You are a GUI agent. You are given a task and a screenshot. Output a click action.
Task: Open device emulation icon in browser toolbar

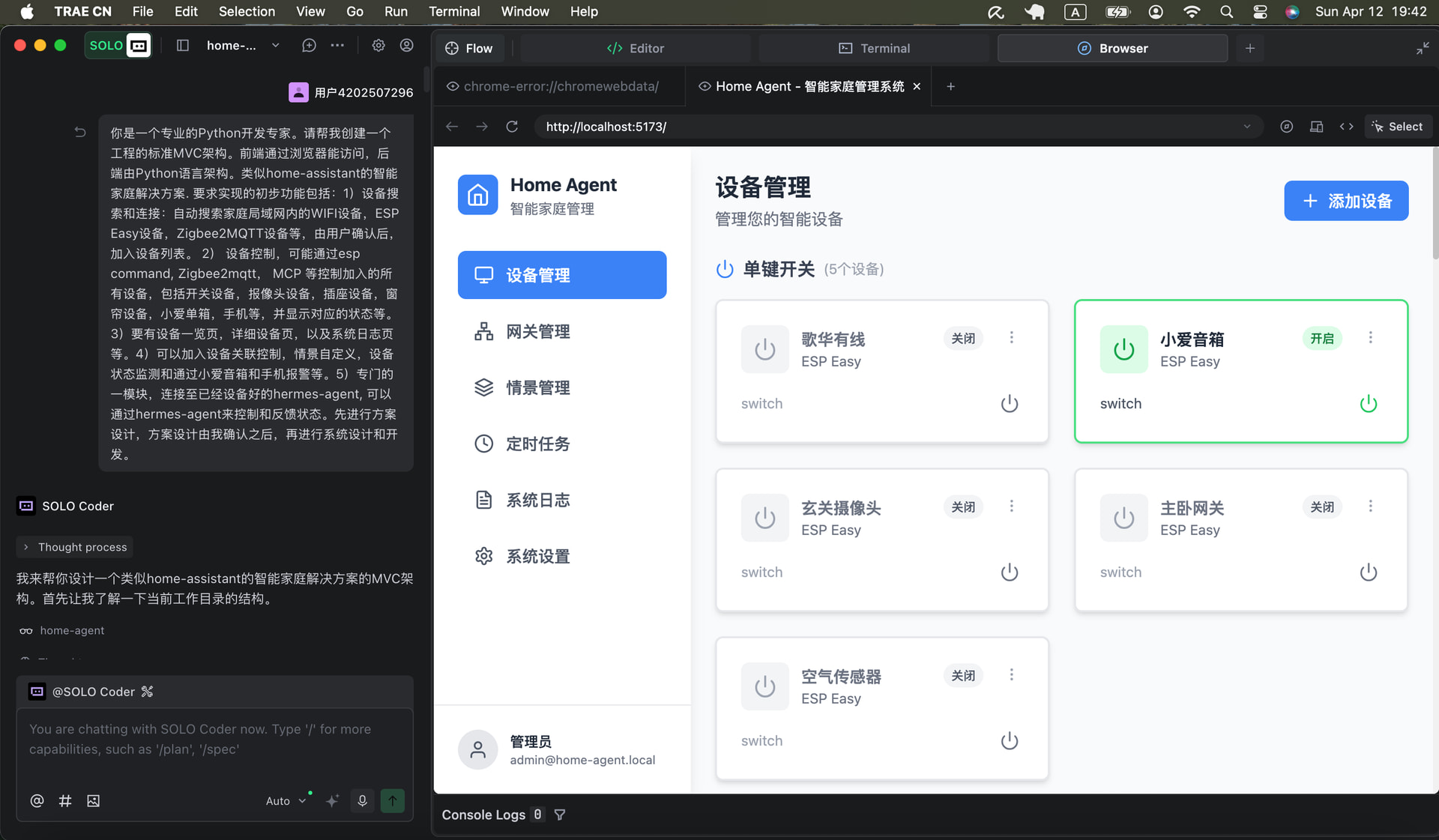1316,127
